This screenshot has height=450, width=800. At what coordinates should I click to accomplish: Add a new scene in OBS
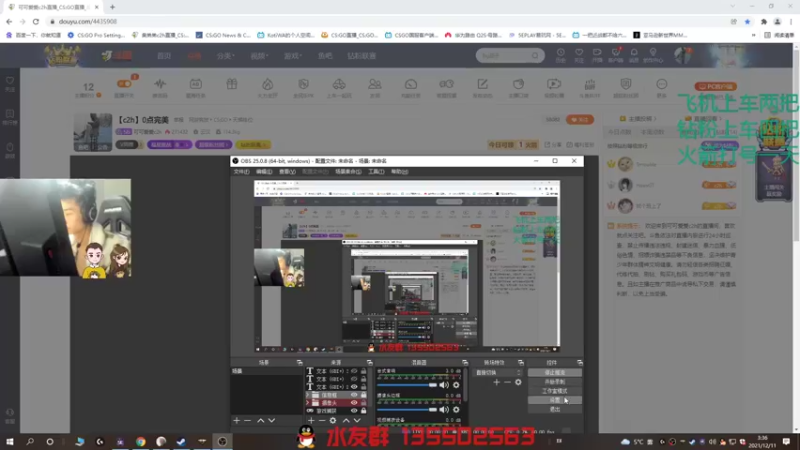tap(237, 420)
